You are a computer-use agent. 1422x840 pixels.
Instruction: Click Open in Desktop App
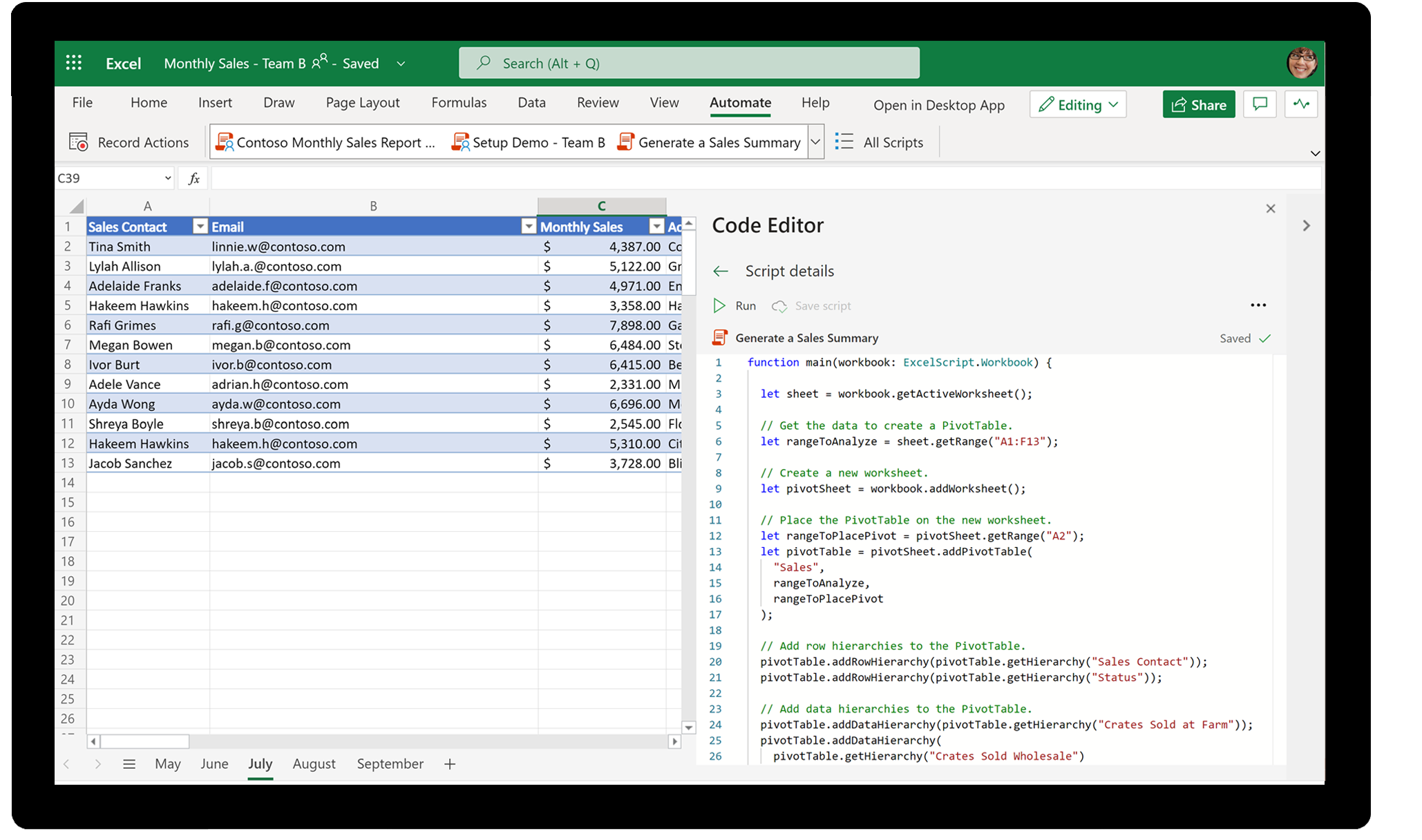(x=938, y=105)
